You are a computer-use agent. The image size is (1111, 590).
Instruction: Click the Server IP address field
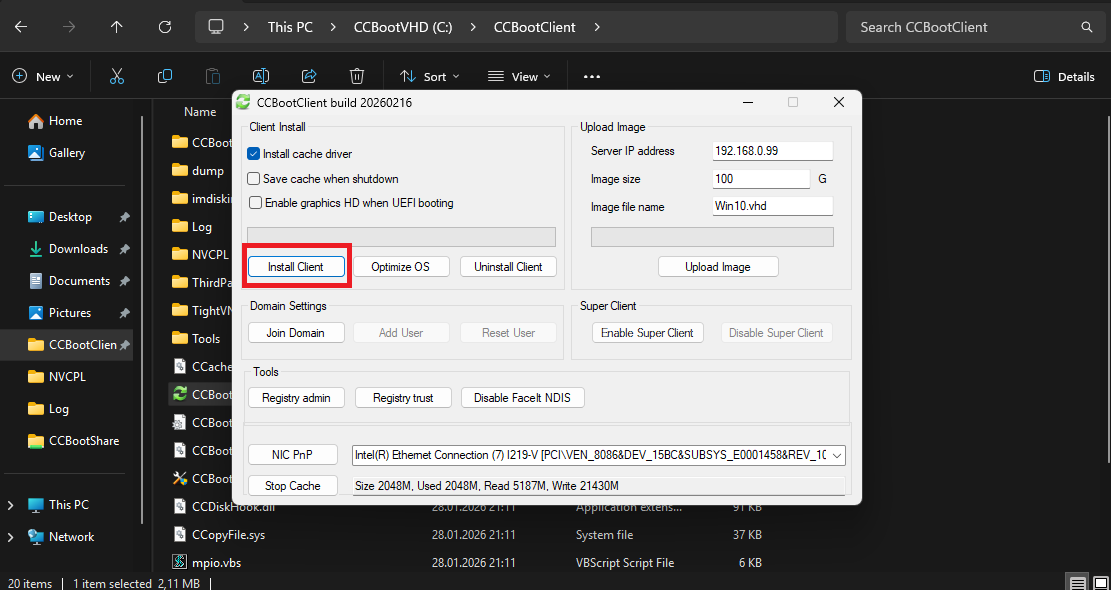(x=773, y=151)
